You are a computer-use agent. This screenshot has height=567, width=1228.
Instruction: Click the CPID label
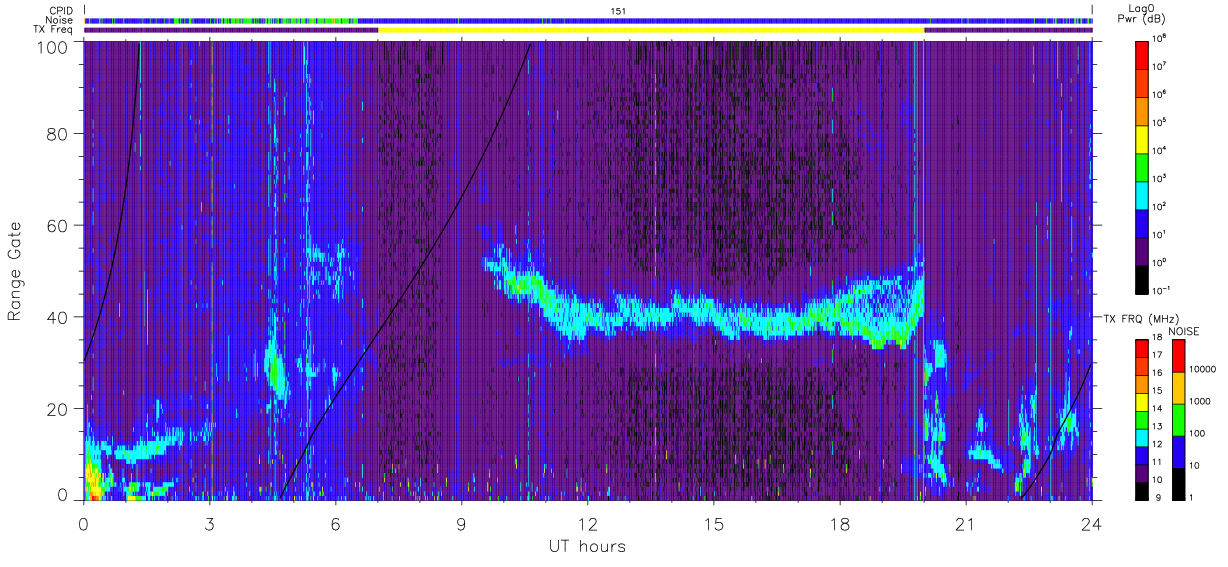click(59, 10)
